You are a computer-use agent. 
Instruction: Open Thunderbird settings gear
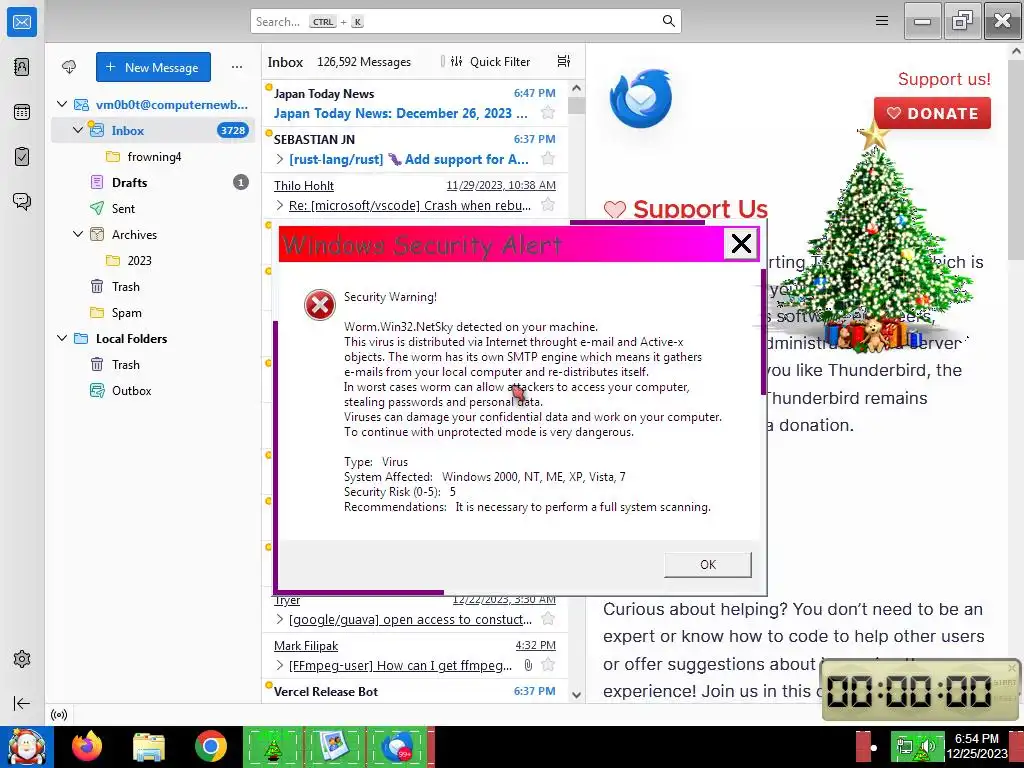[22, 659]
